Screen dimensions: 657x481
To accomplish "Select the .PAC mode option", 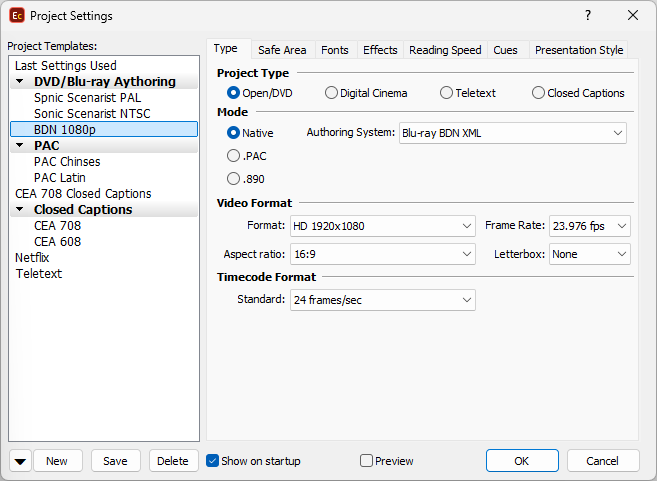I will (233, 156).
